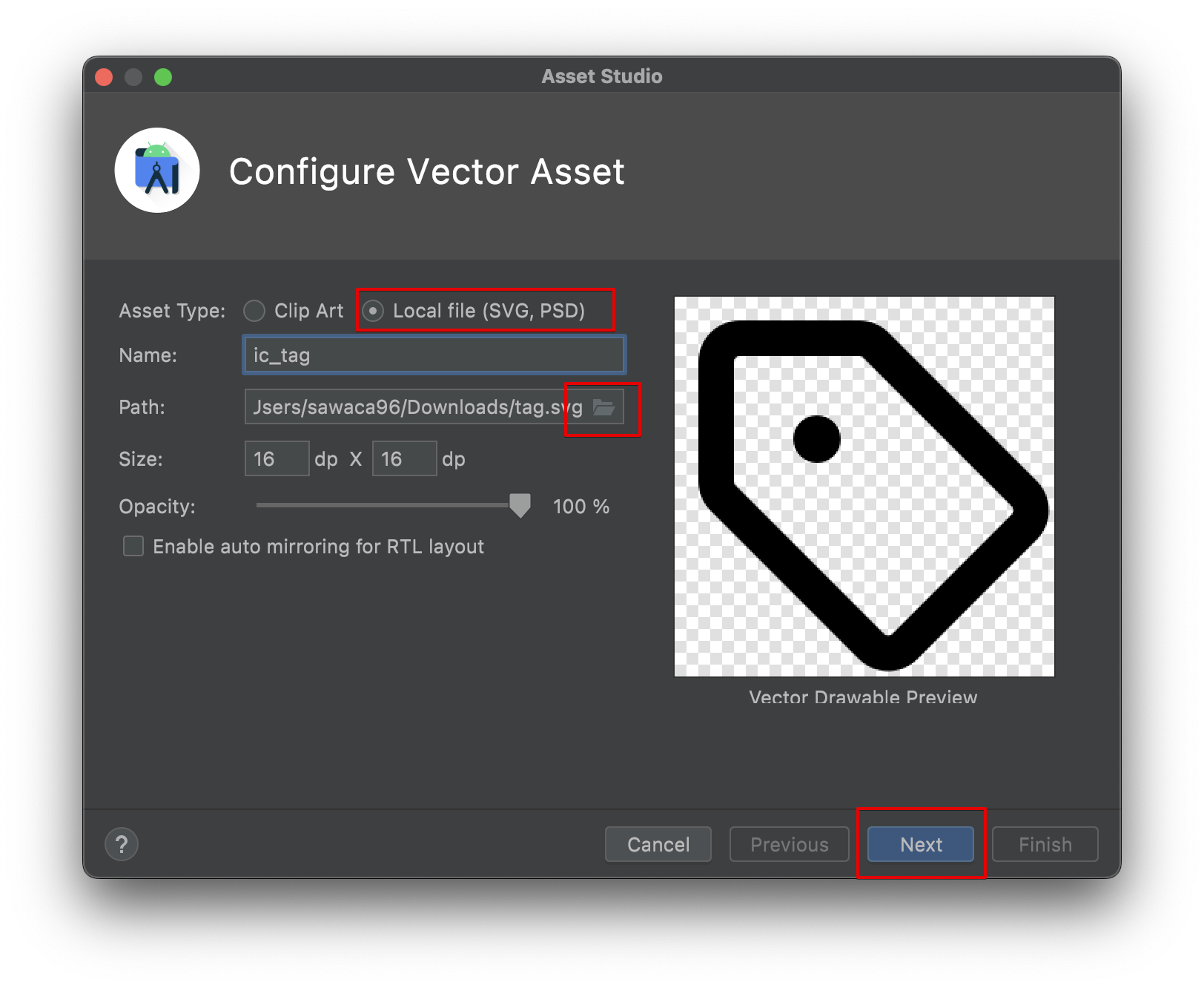Click the gray minimize window button
1204x988 pixels.
point(133,77)
